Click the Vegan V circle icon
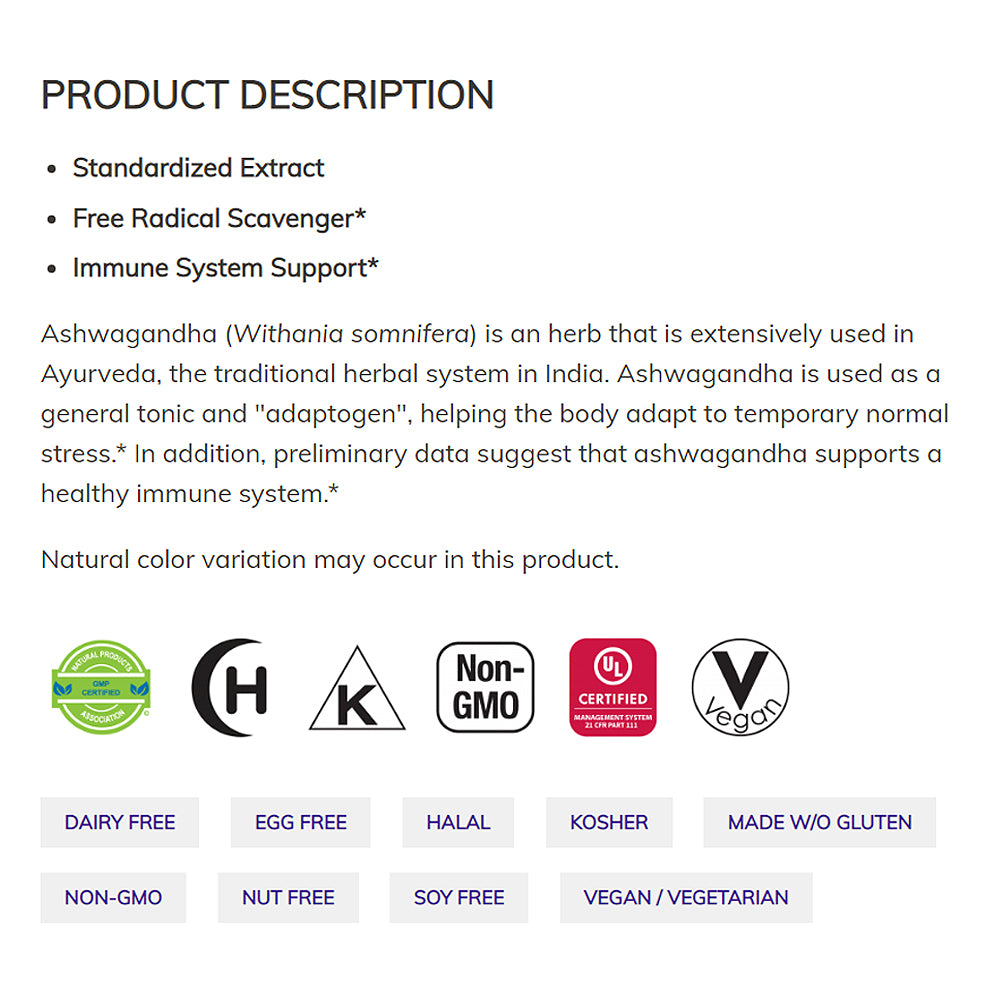Screen dimensions: 1000x1000 (740, 687)
